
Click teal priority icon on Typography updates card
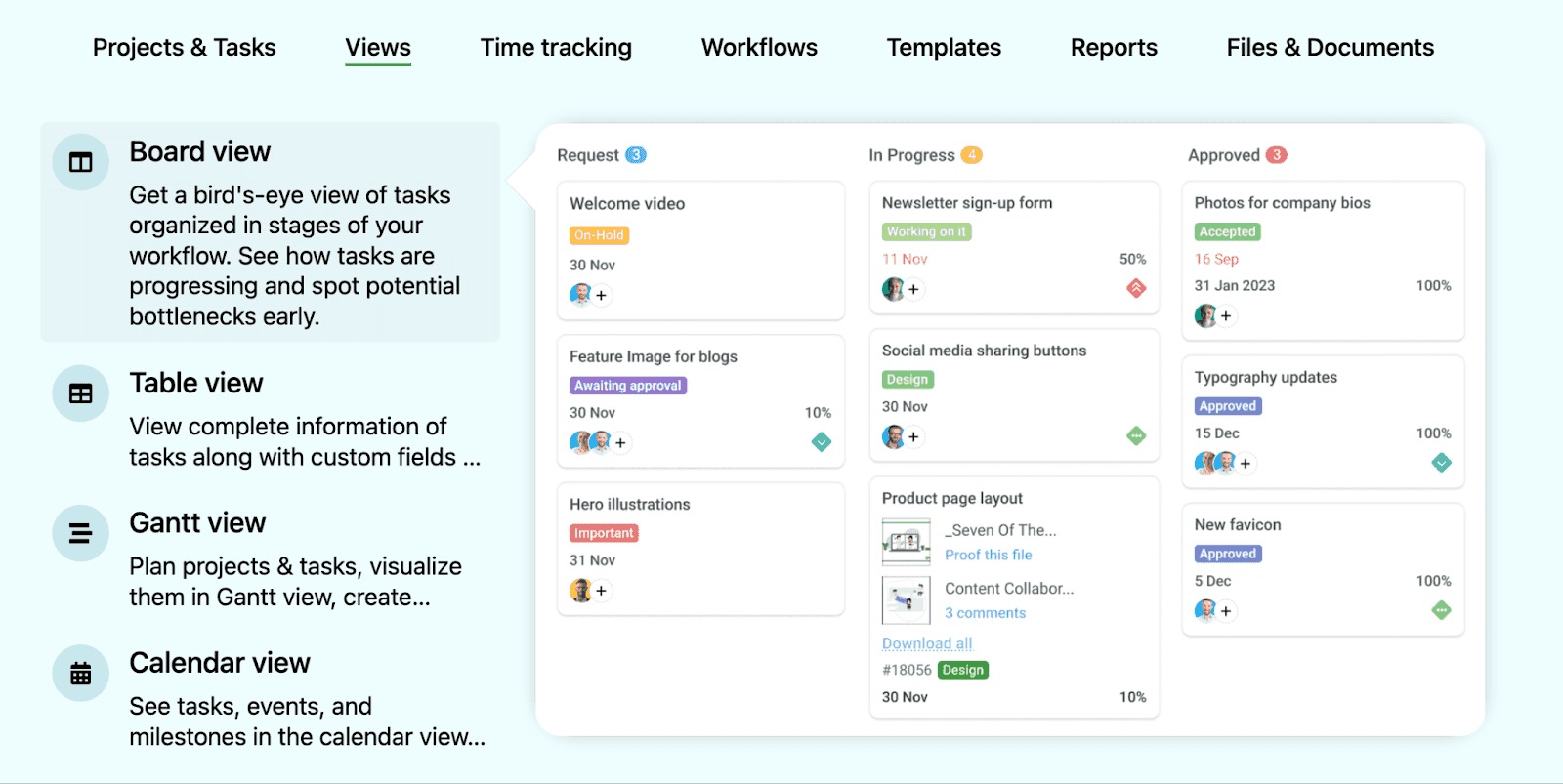(1442, 463)
